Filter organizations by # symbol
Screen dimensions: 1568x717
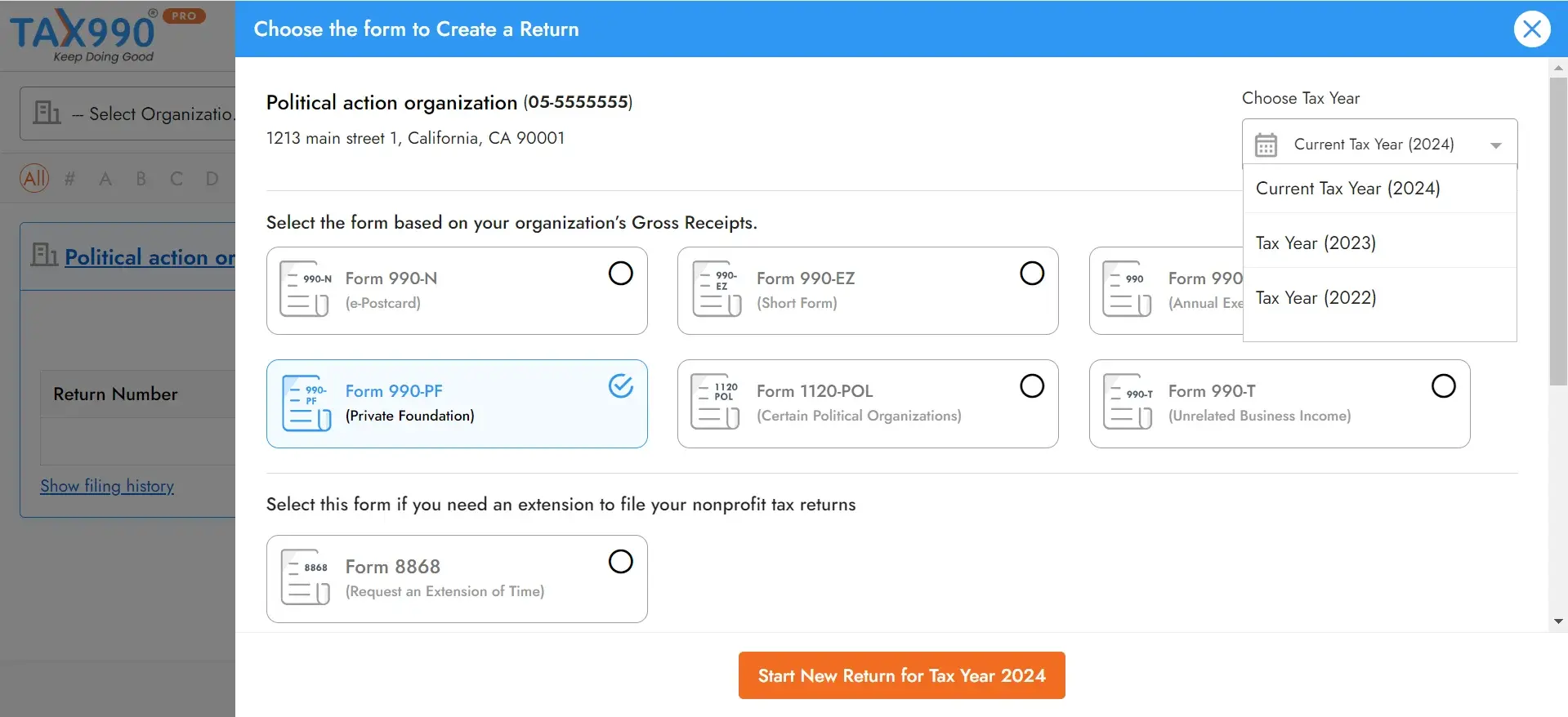69,178
